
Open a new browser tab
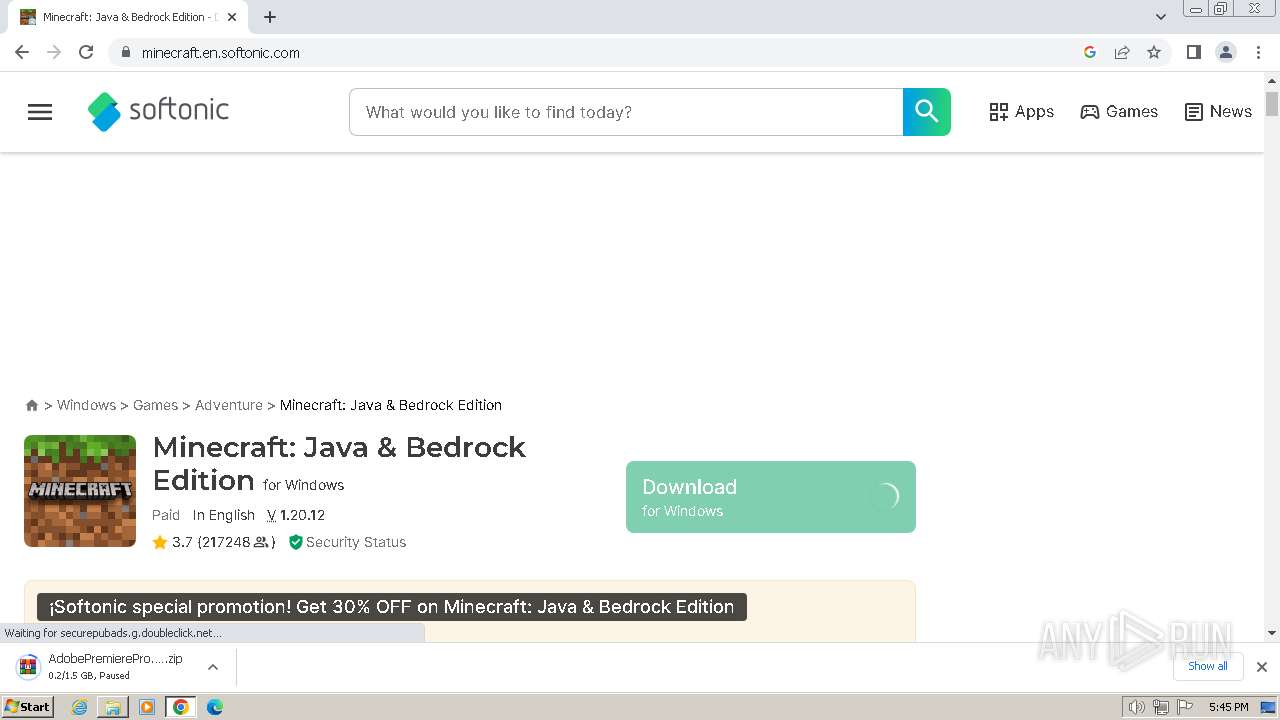point(270,17)
